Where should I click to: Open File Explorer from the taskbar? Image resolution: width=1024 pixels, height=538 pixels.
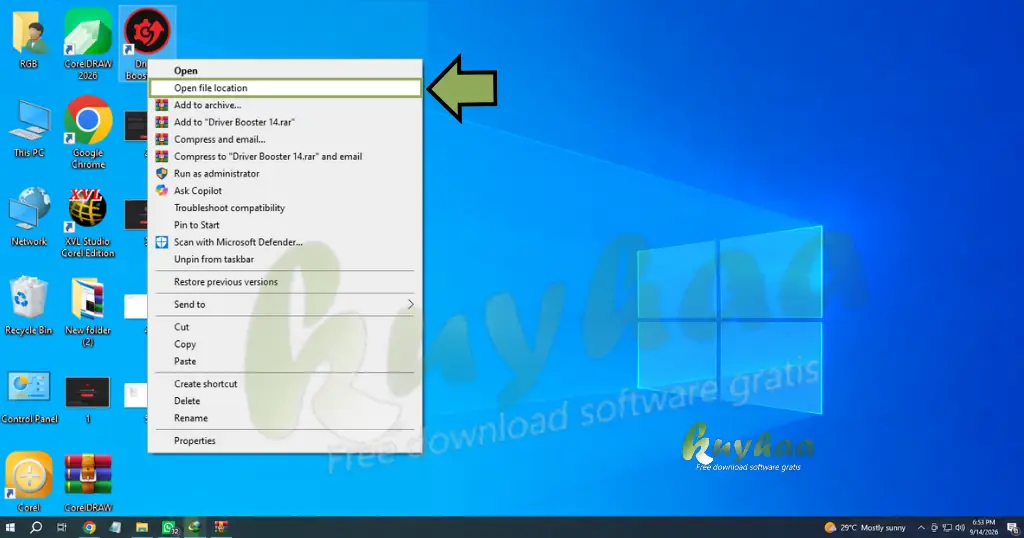pyautogui.click(x=142, y=527)
